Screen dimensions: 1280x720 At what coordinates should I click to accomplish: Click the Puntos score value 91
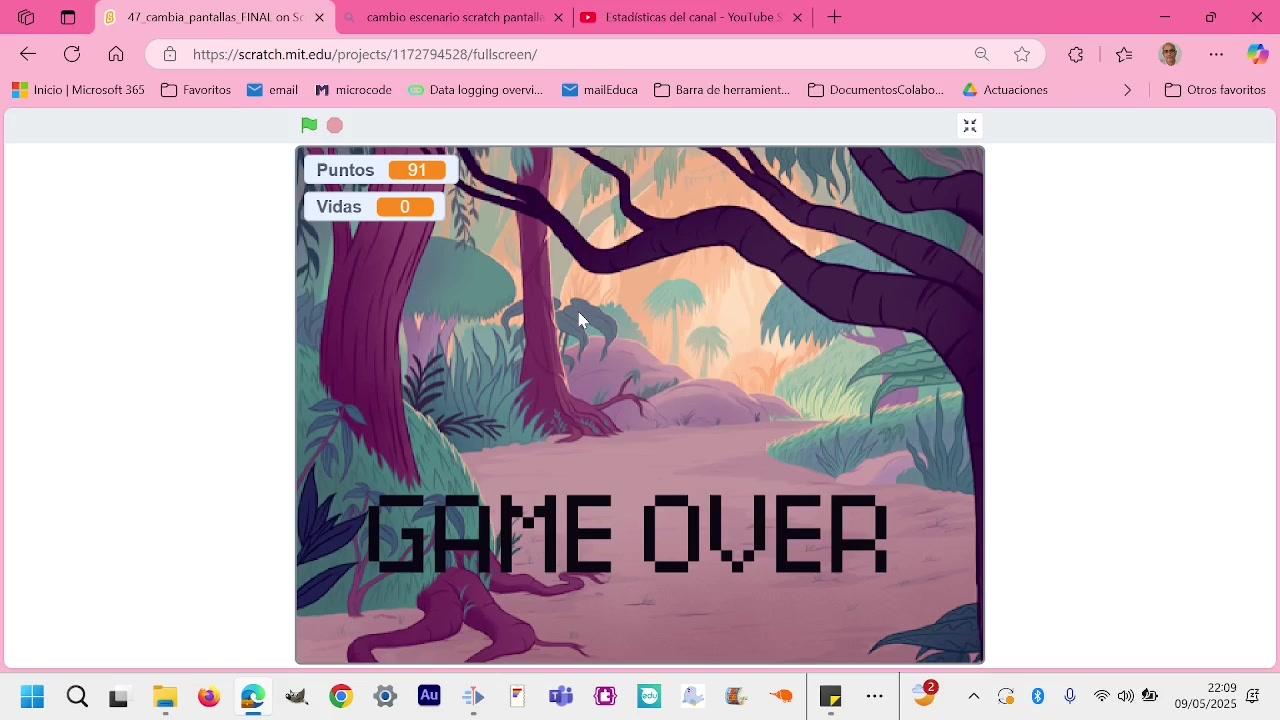tap(417, 170)
